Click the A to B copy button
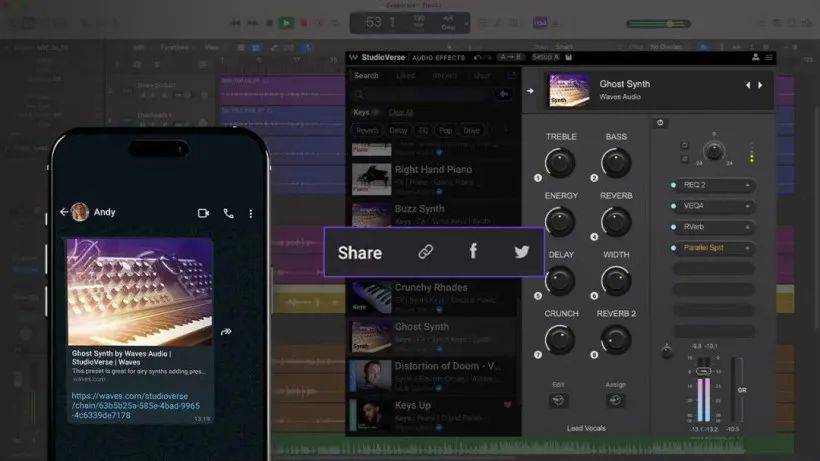Screen dimensions: 820x461 [511, 57]
